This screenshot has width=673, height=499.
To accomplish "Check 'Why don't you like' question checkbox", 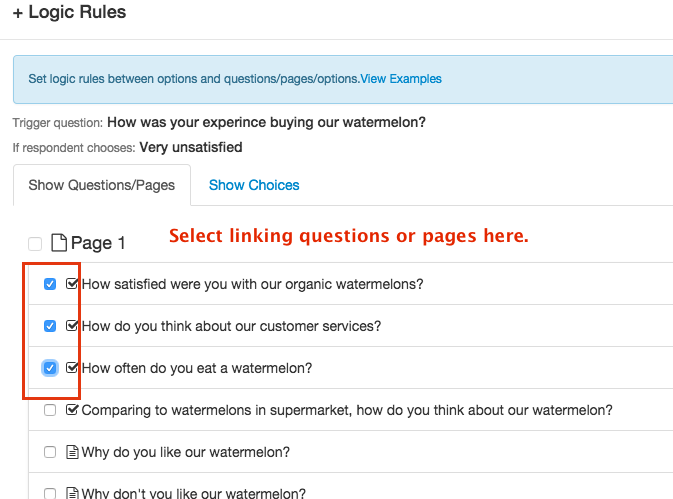I will pyautogui.click(x=50, y=492).
